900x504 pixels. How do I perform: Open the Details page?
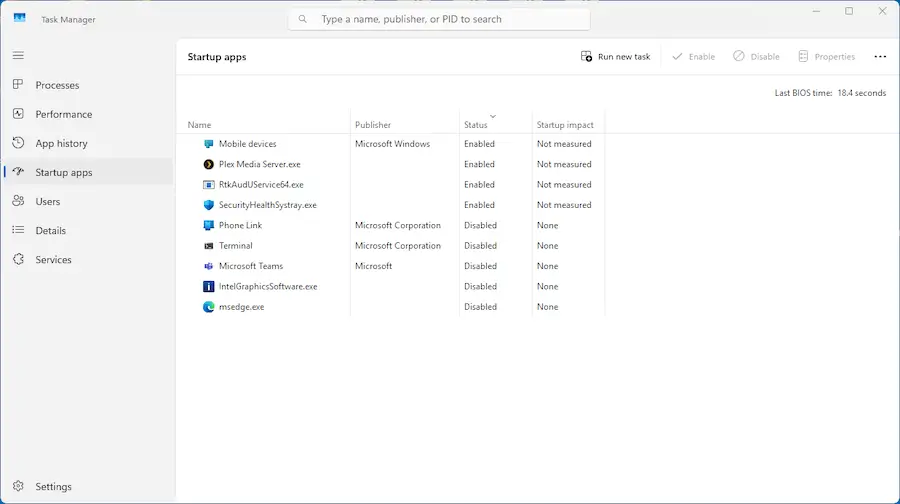[x=88, y=230]
